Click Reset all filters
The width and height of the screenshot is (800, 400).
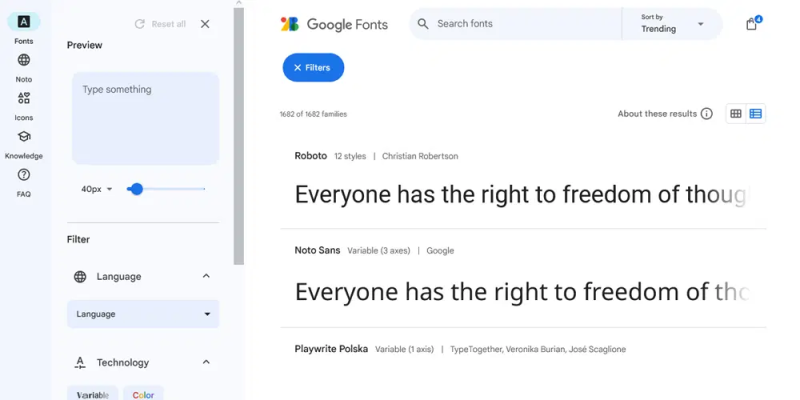pos(160,24)
